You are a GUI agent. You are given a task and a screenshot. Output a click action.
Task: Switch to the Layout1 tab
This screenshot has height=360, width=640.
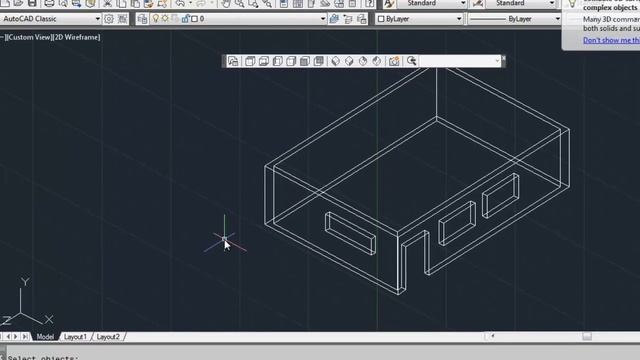76,337
